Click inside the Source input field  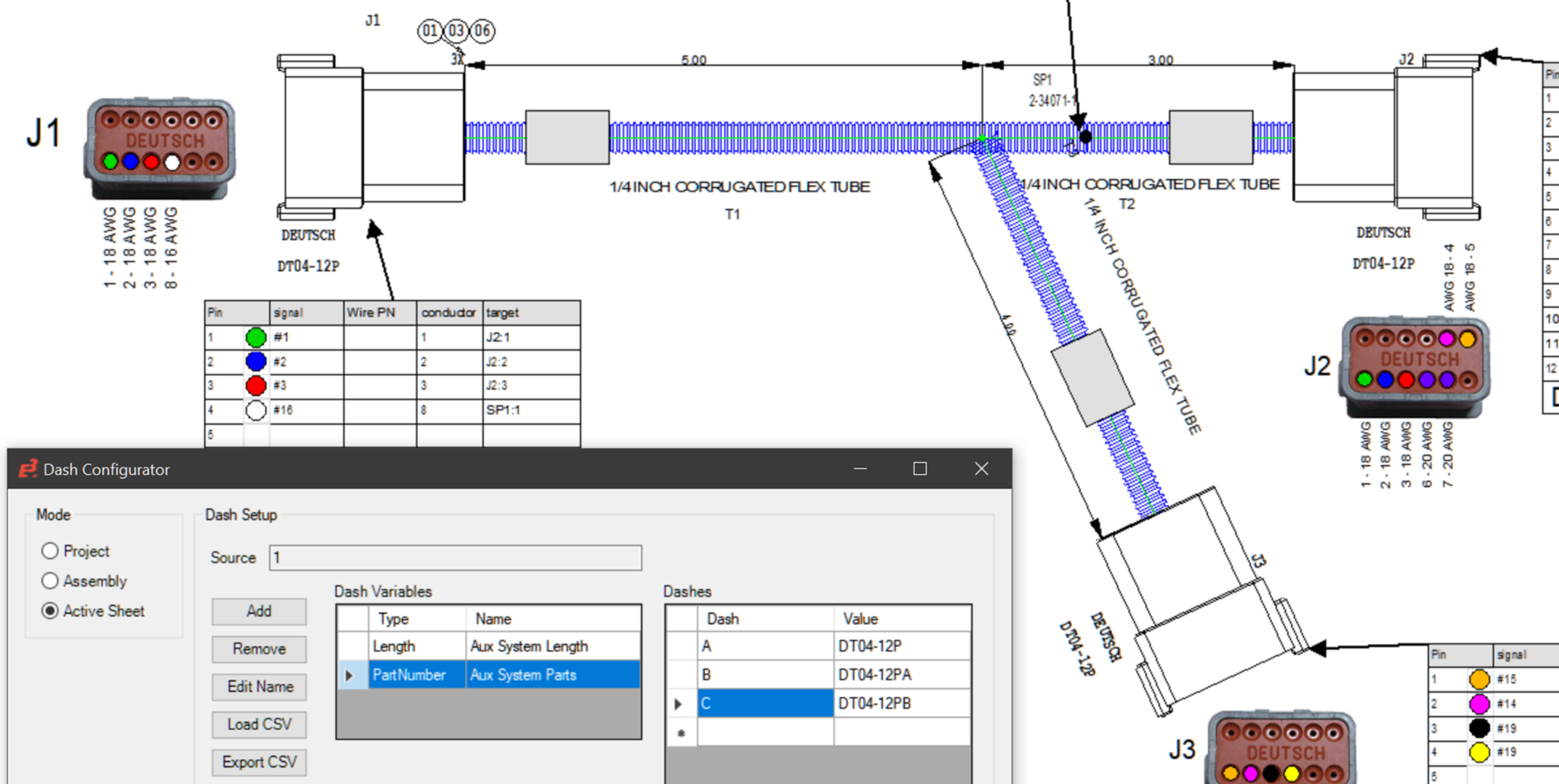[x=454, y=558]
